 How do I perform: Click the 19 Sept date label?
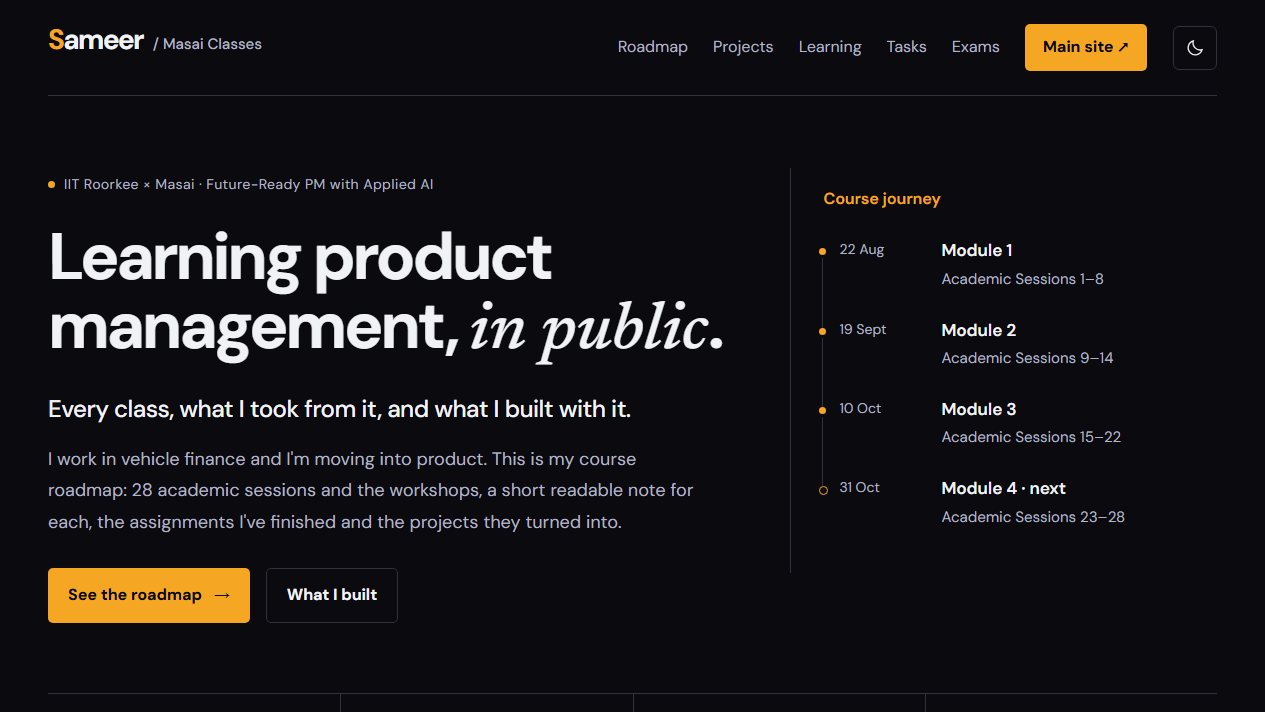click(863, 329)
